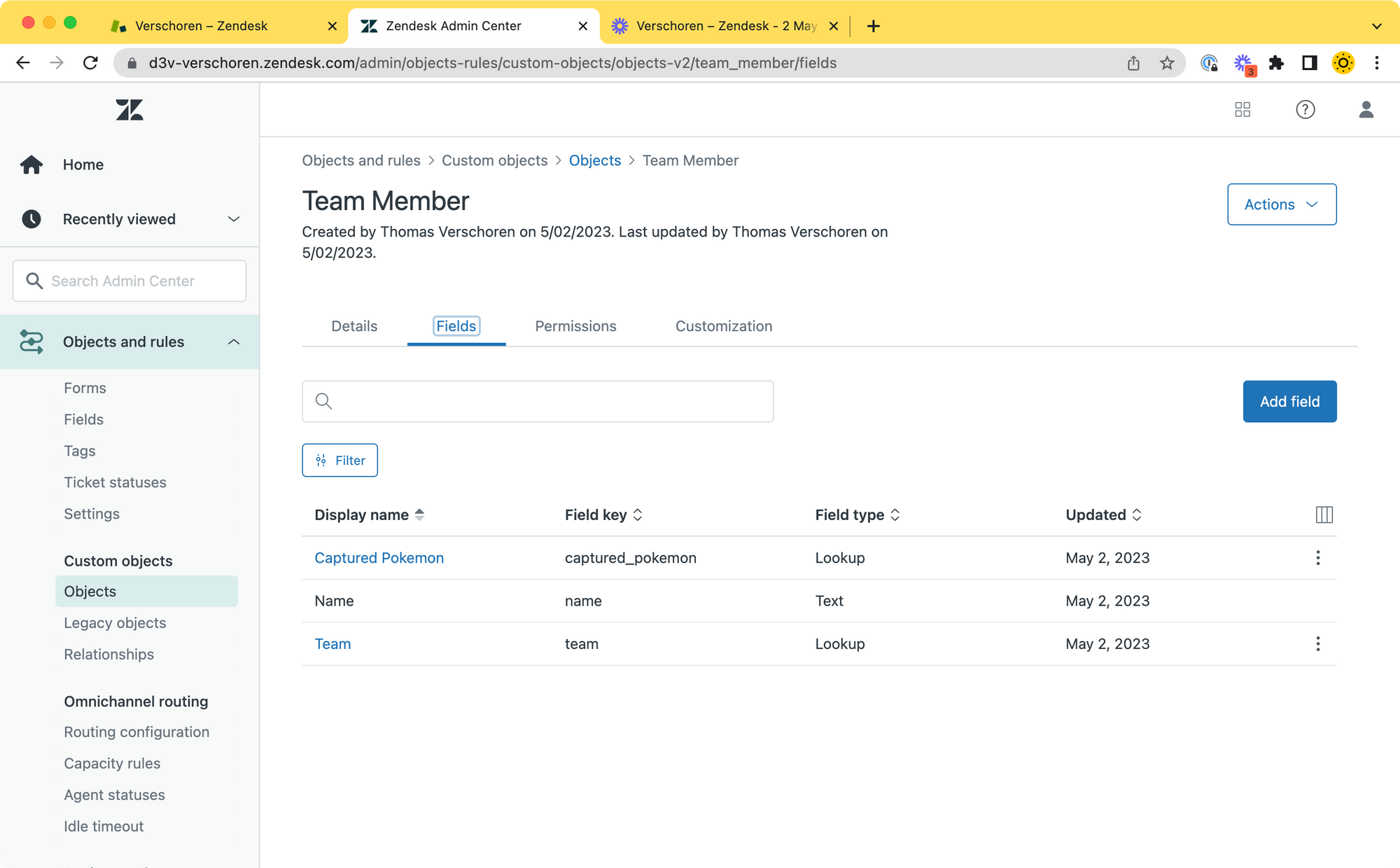Viewport: 1400px width, 868px height.
Task: Click the Add field button
Action: click(x=1289, y=402)
